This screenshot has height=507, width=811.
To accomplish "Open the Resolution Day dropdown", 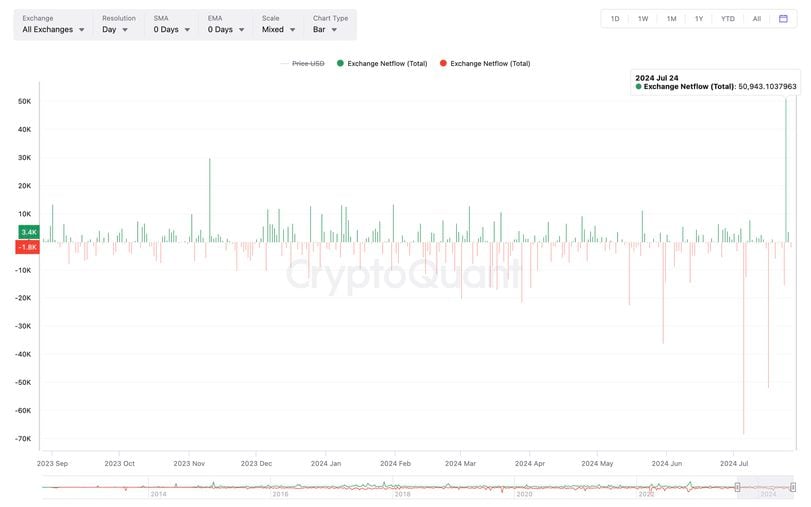I will coord(118,24).
